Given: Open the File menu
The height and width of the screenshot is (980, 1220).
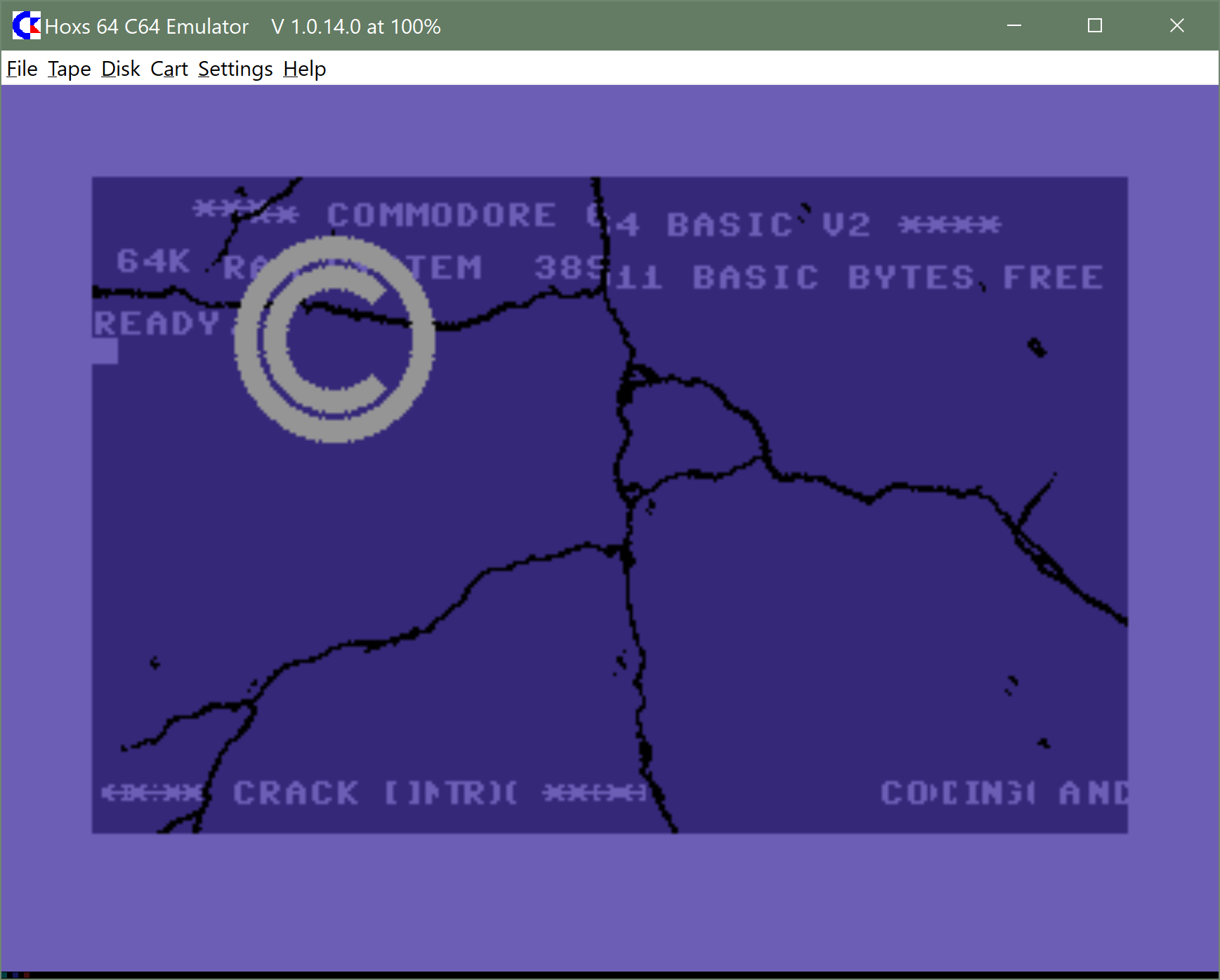Looking at the screenshot, I should (x=22, y=69).
